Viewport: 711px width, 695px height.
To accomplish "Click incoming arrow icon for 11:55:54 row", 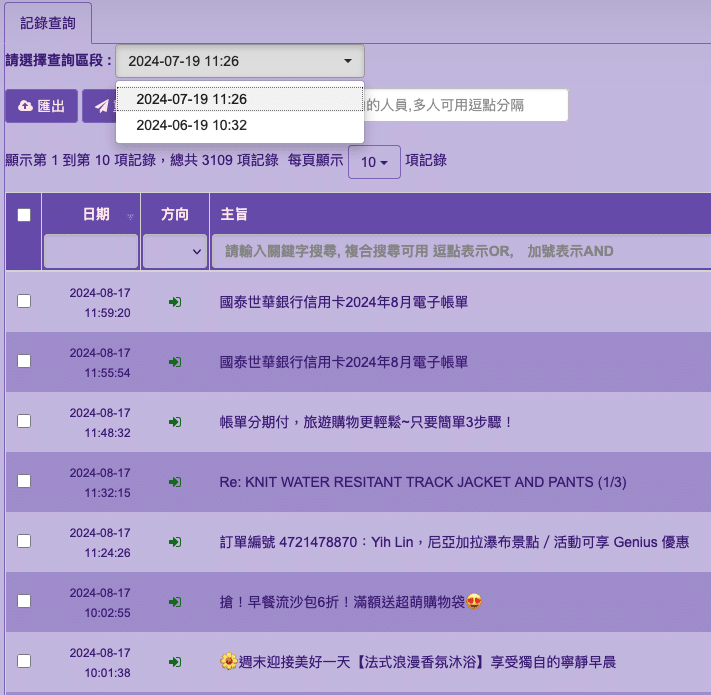I will (175, 362).
